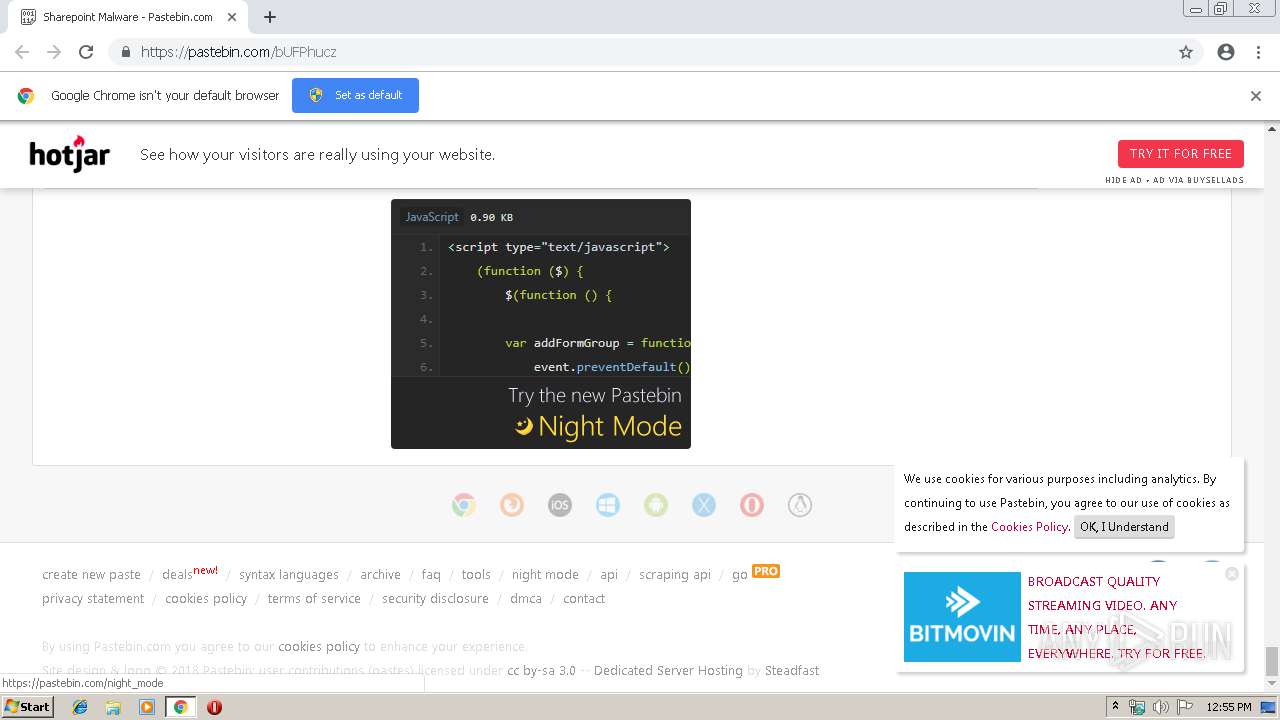Open the security disclosure link

coord(435,599)
